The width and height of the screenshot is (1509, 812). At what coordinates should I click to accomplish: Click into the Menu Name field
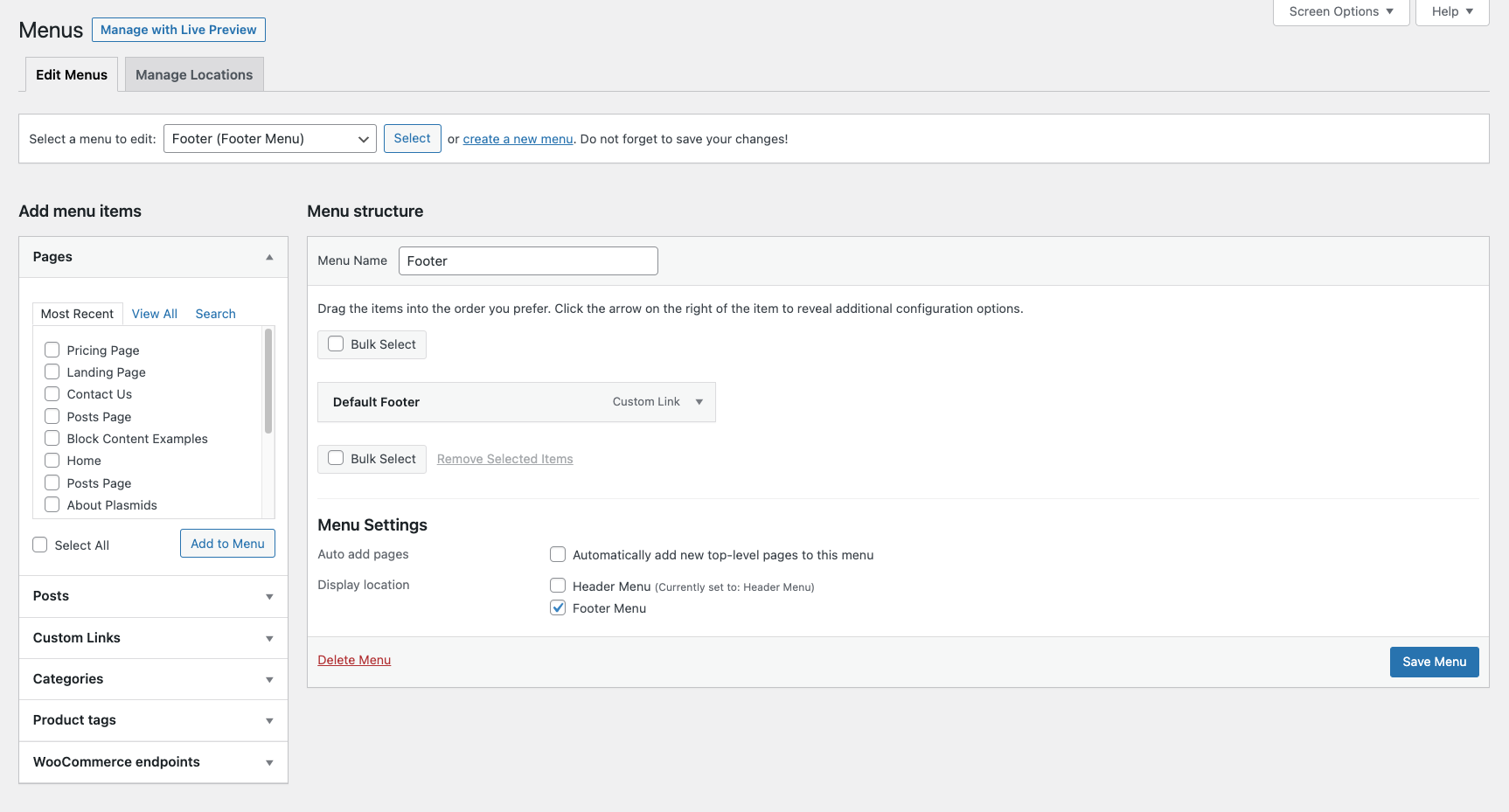tap(528, 261)
